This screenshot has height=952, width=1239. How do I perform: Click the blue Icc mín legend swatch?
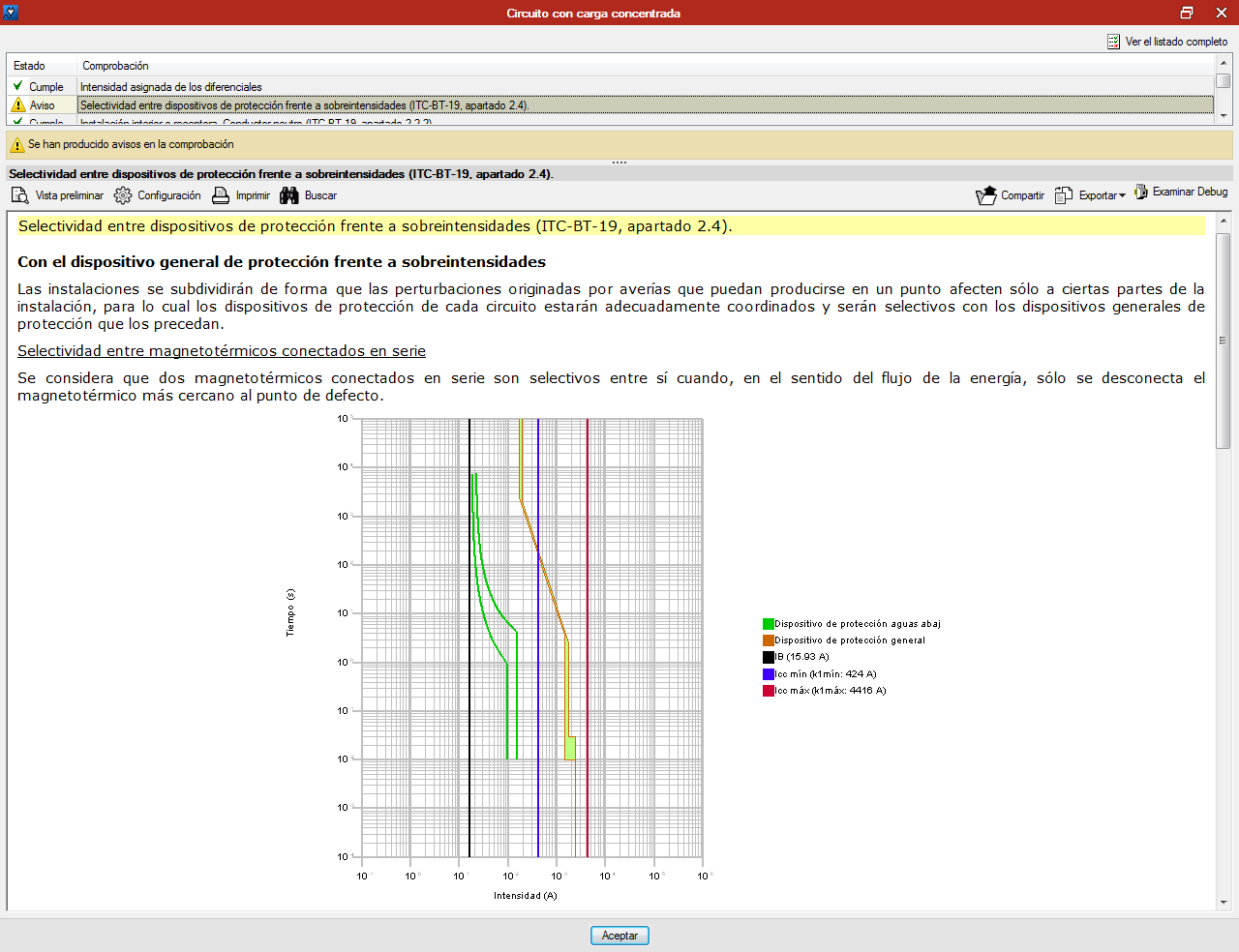[x=769, y=674]
